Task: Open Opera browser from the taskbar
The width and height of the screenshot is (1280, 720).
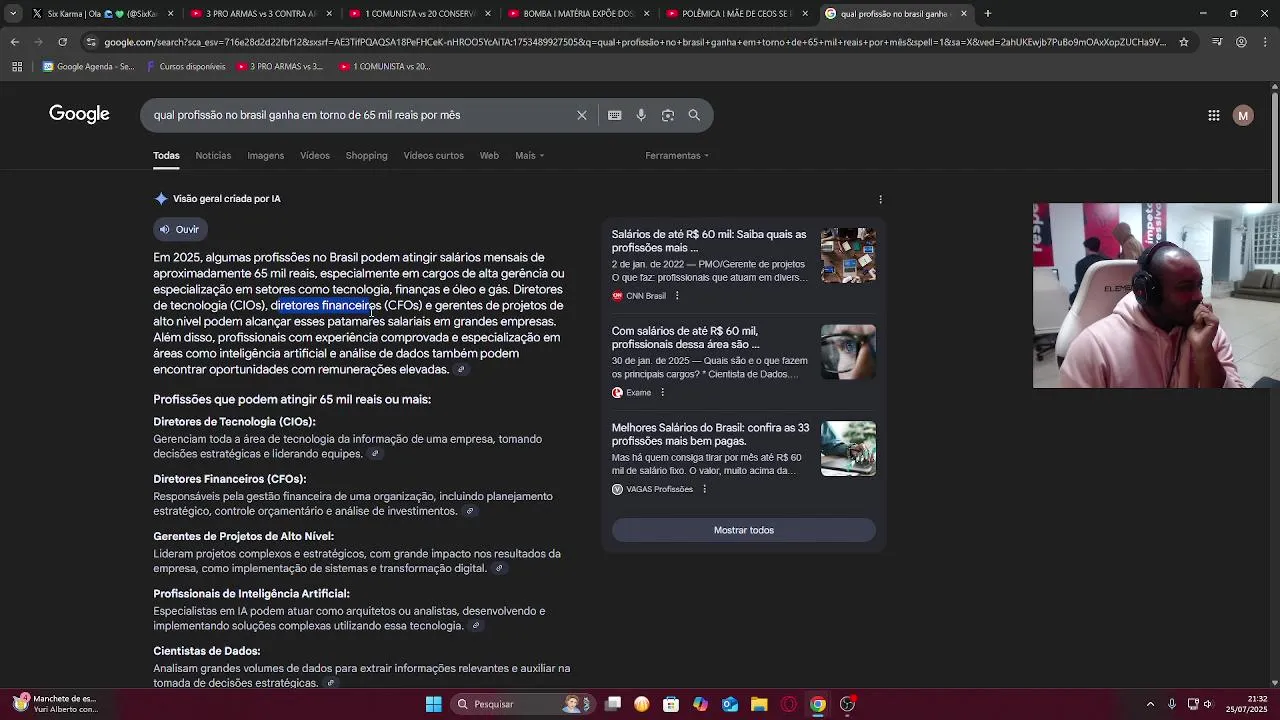Action: 789,704
